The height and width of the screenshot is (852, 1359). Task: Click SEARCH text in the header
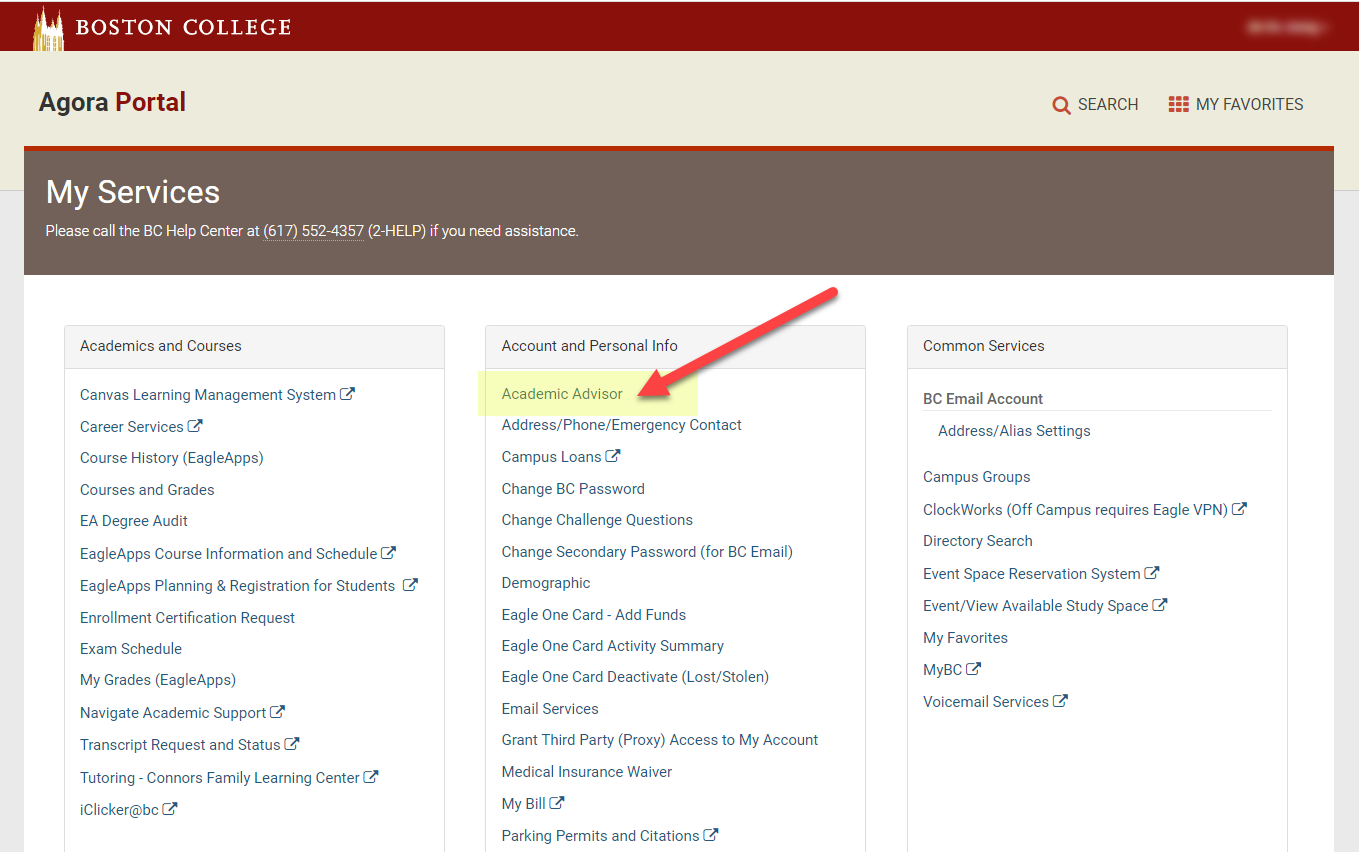[x=1108, y=104]
